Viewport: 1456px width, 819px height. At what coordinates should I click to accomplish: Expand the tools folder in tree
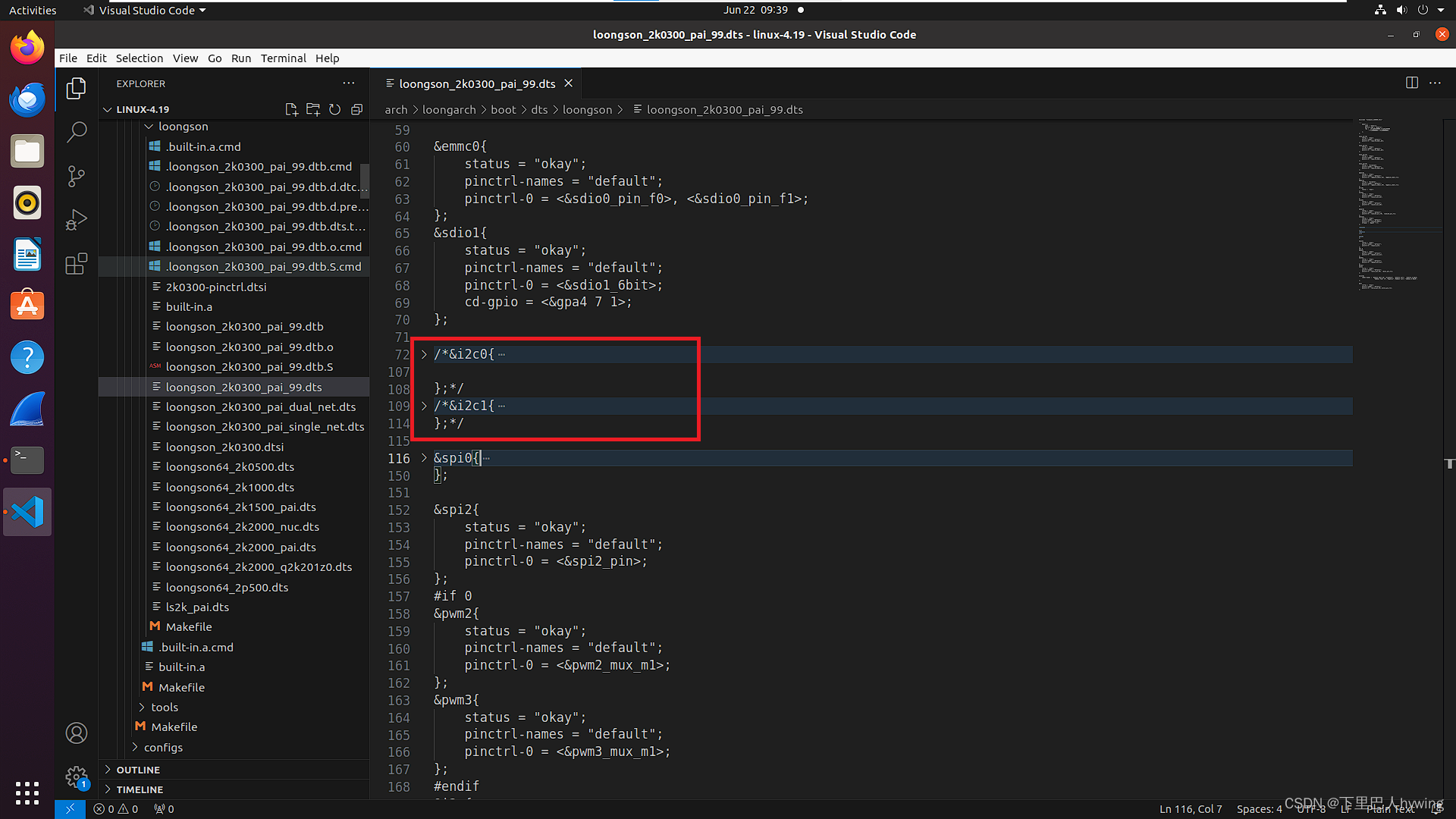(x=164, y=707)
